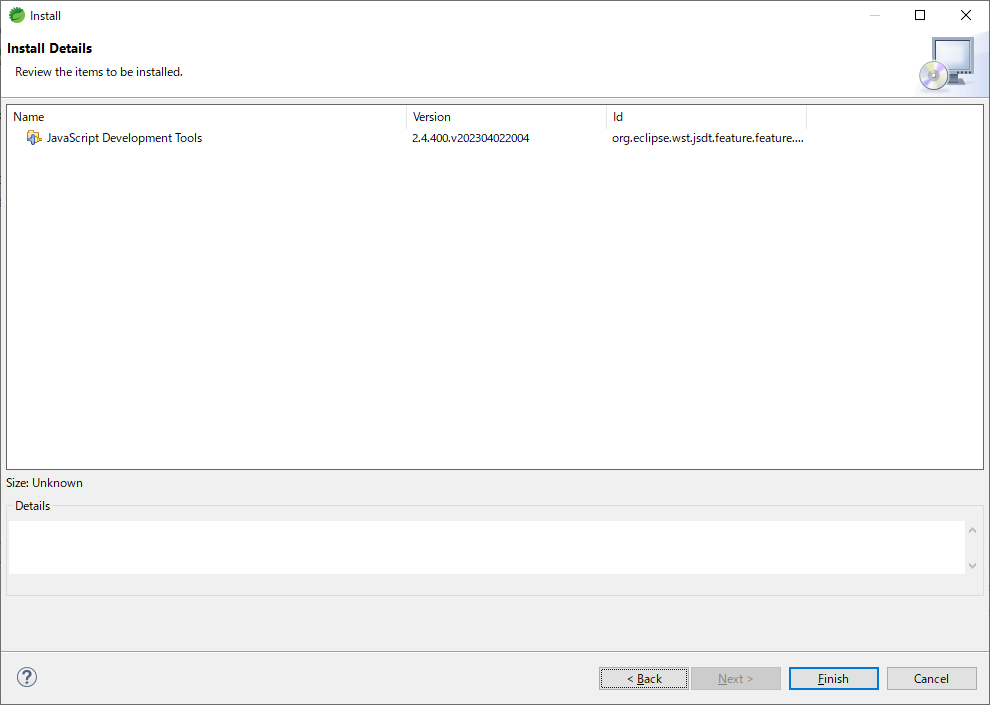
Task: Click the JavaScript Development Tools feature icon
Action: coord(33,138)
